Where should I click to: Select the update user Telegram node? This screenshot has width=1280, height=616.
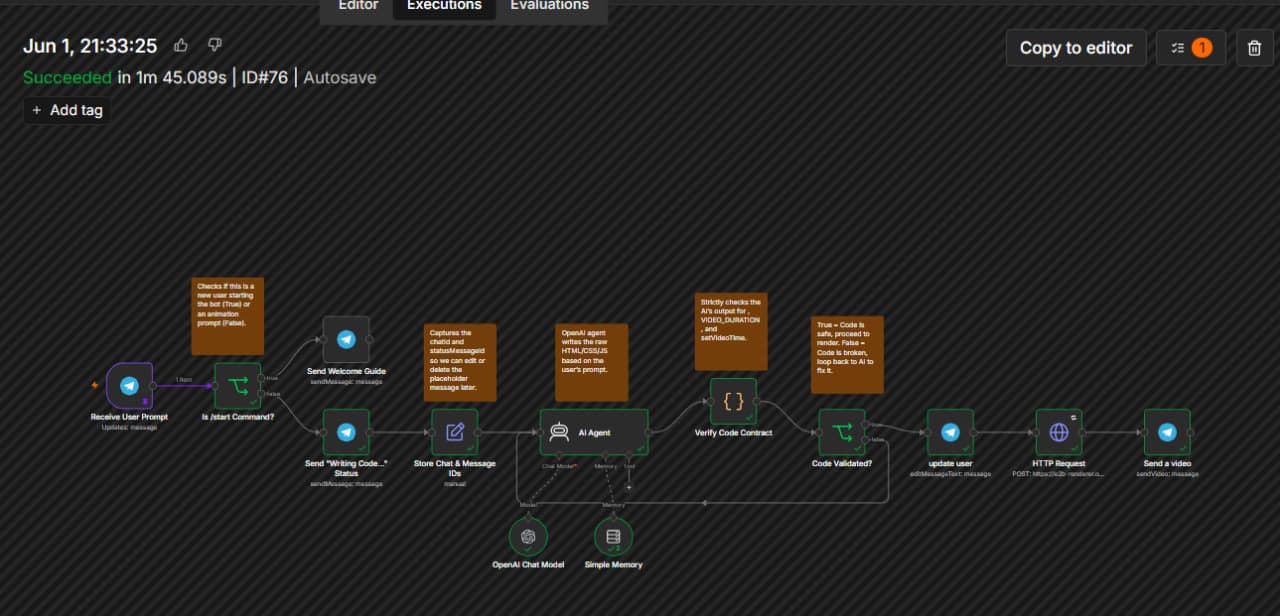coord(950,432)
